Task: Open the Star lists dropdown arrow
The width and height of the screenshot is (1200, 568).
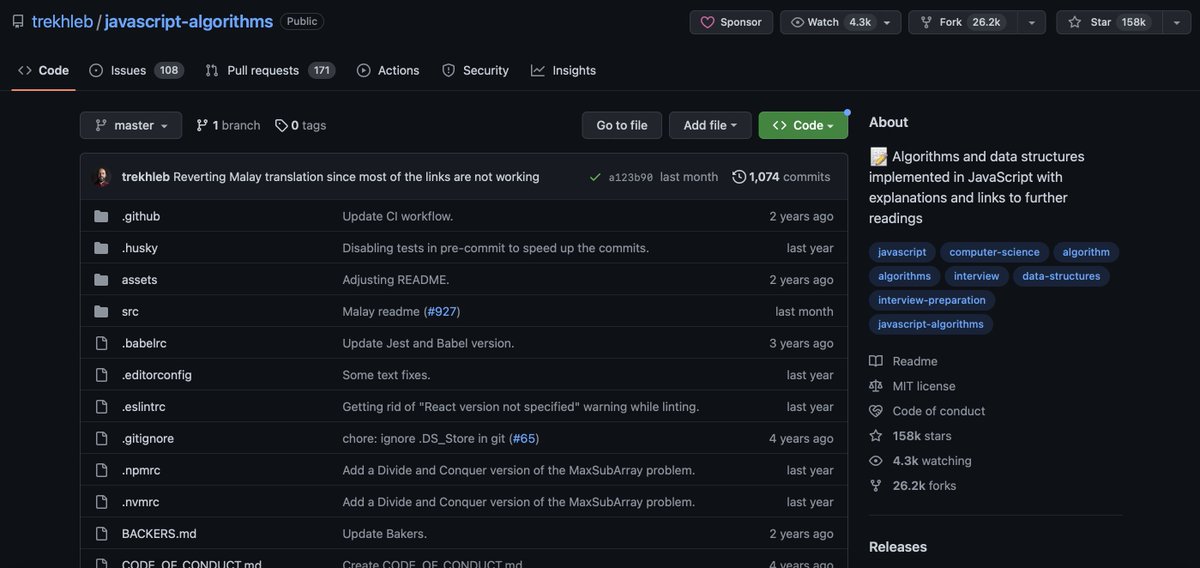Action: [x=1176, y=22]
